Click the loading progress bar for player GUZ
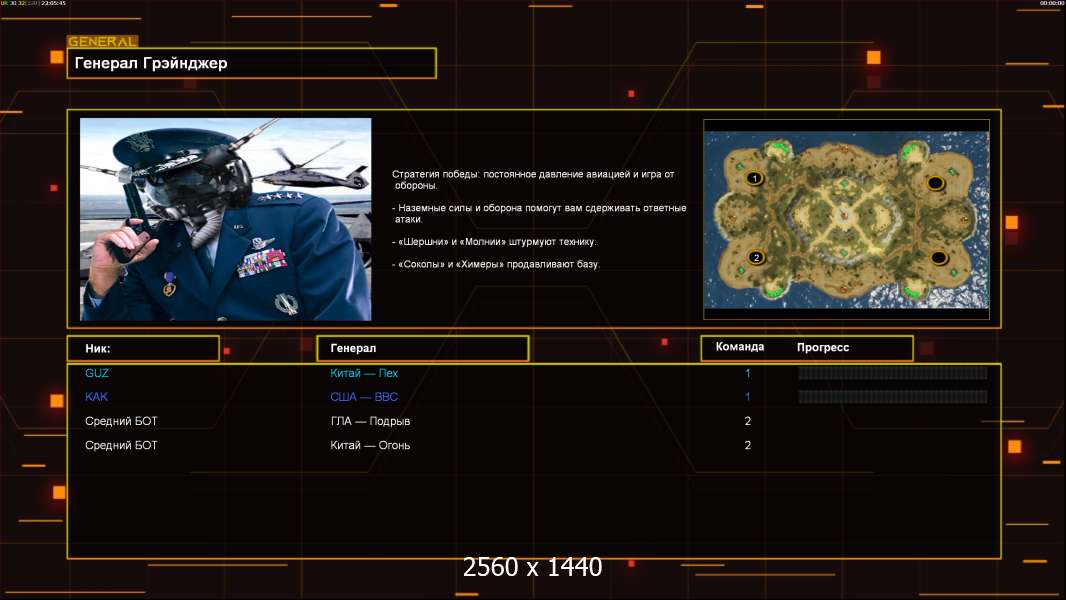Screen dimensions: 1066x600 coord(892,373)
